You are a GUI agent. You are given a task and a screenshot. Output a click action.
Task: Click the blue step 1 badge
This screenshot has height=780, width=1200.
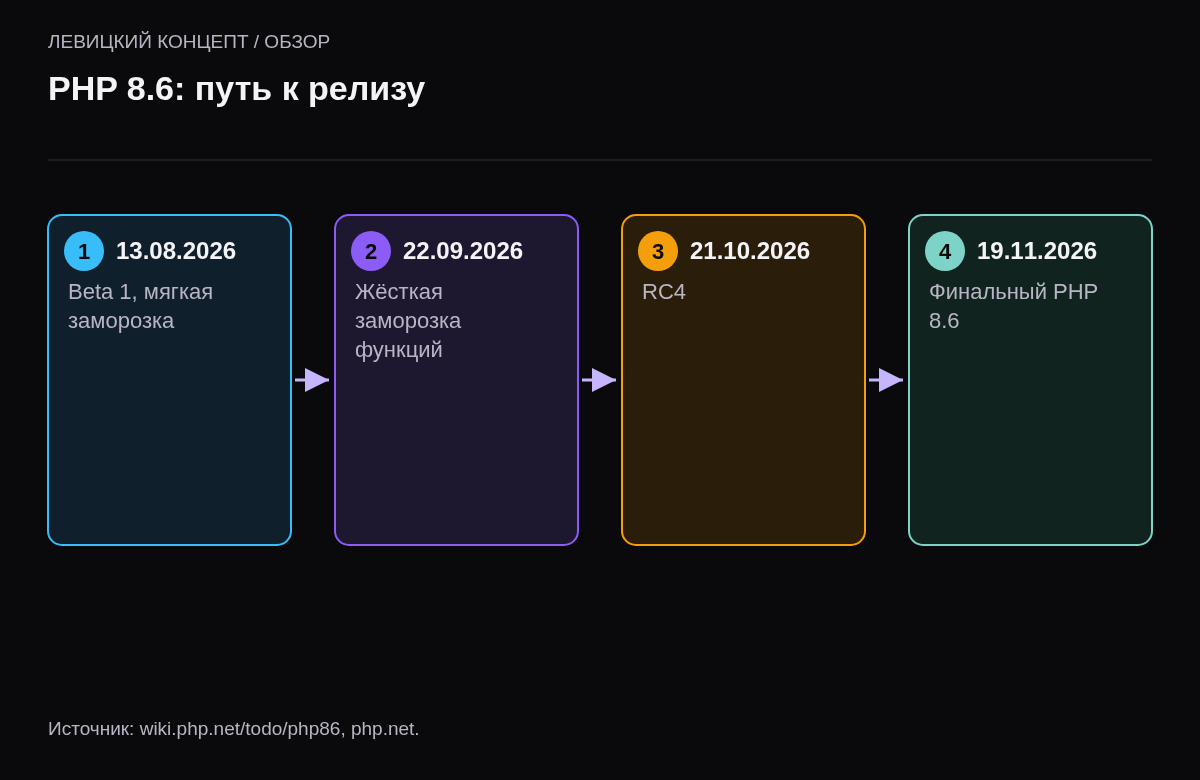click(x=84, y=251)
